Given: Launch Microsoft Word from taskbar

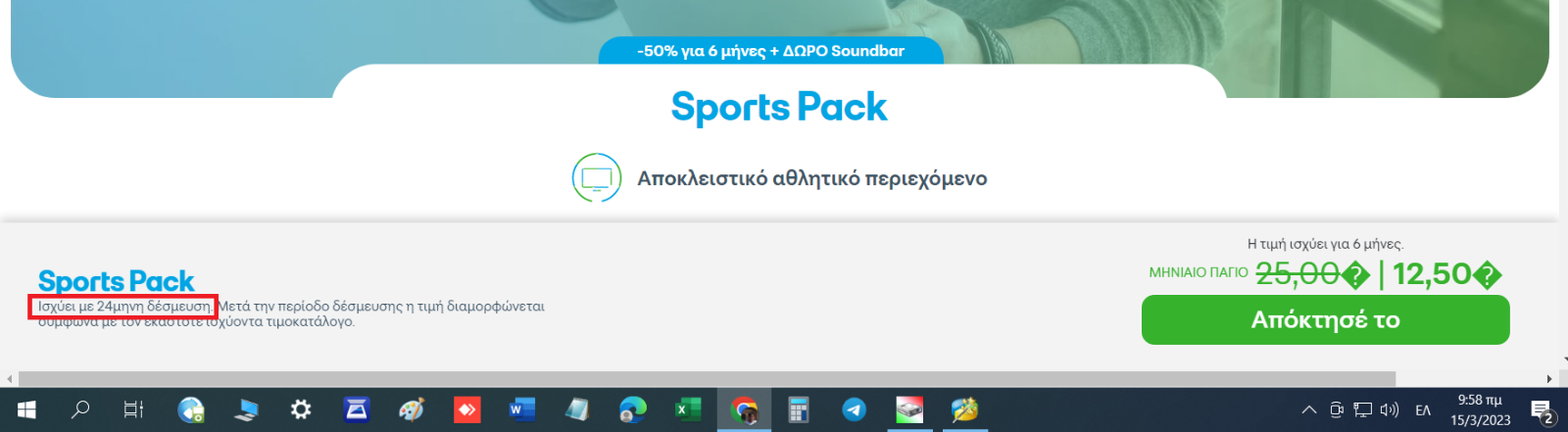Looking at the screenshot, I should 521,409.
